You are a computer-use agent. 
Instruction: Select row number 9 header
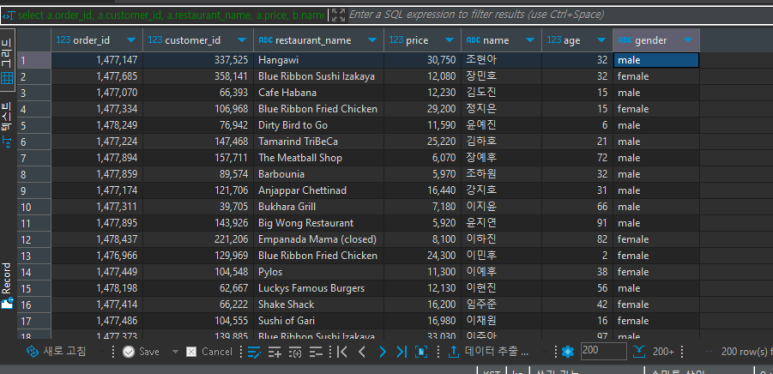click(x=34, y=191)
